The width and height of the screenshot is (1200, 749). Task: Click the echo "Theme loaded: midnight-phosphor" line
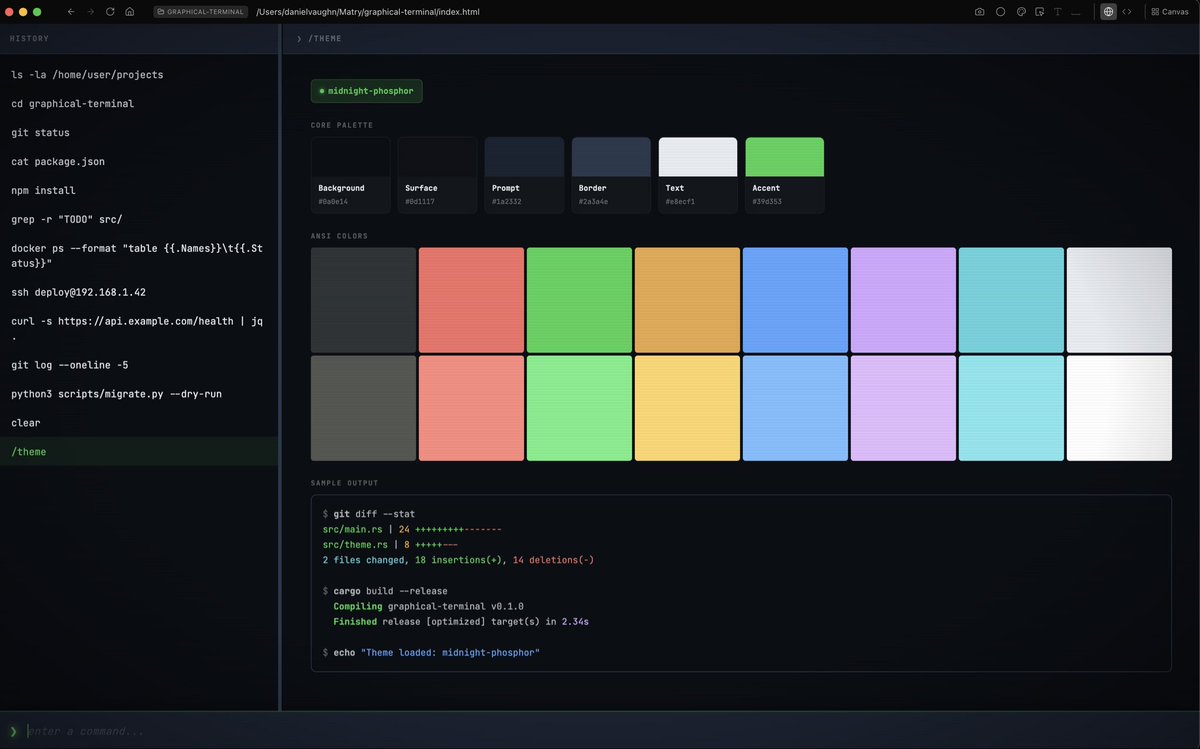tap(431, 653)
